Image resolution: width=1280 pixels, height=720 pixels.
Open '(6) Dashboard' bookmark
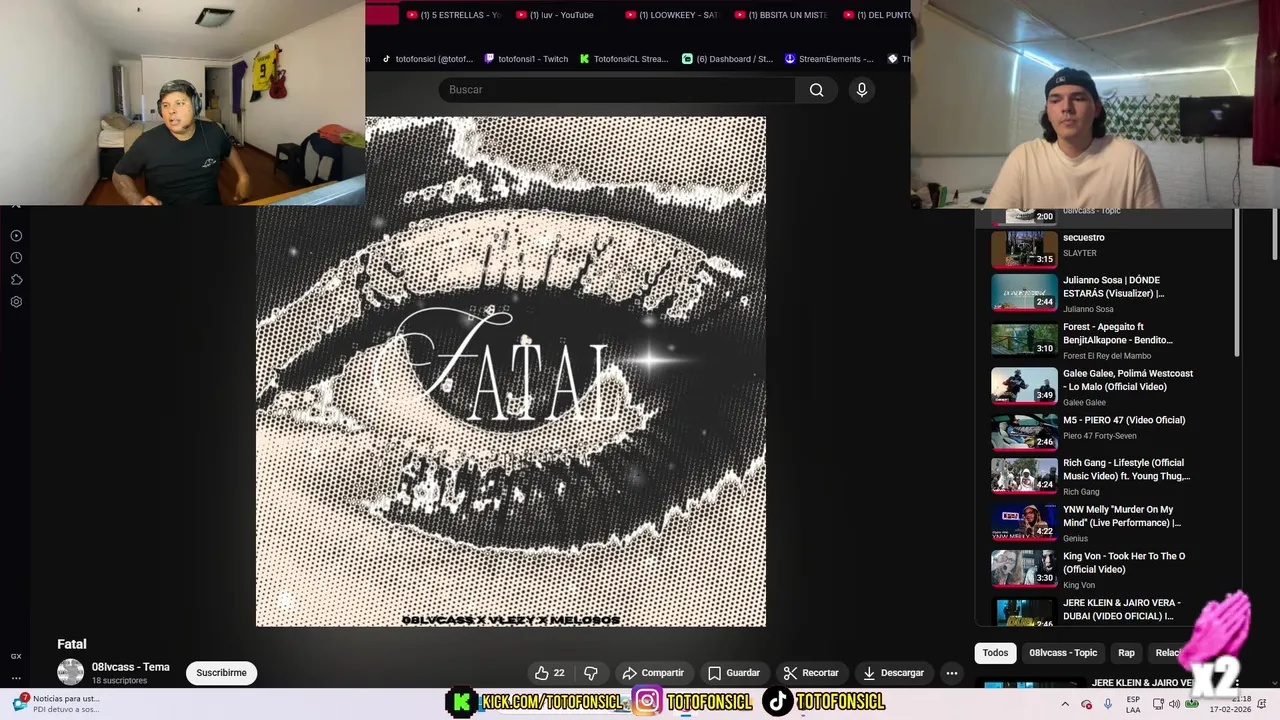tap(728, 59)
